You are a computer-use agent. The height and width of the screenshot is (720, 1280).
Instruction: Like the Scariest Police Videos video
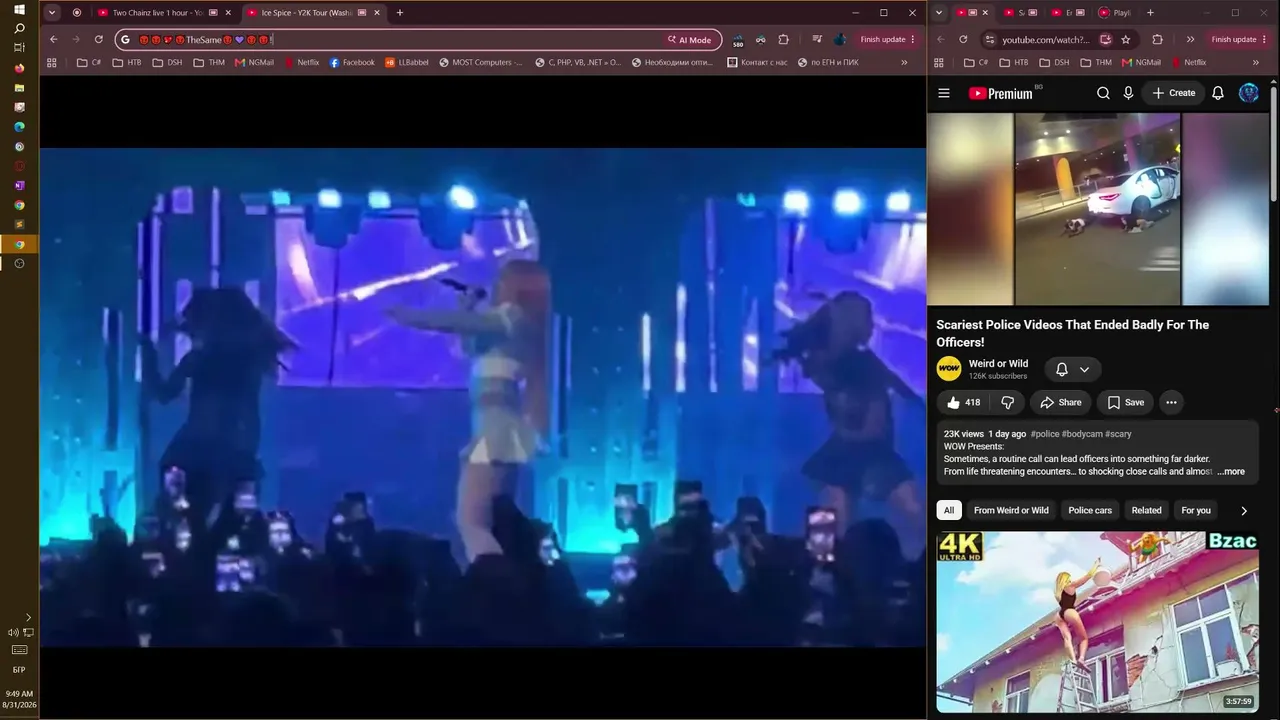[964, 402]
